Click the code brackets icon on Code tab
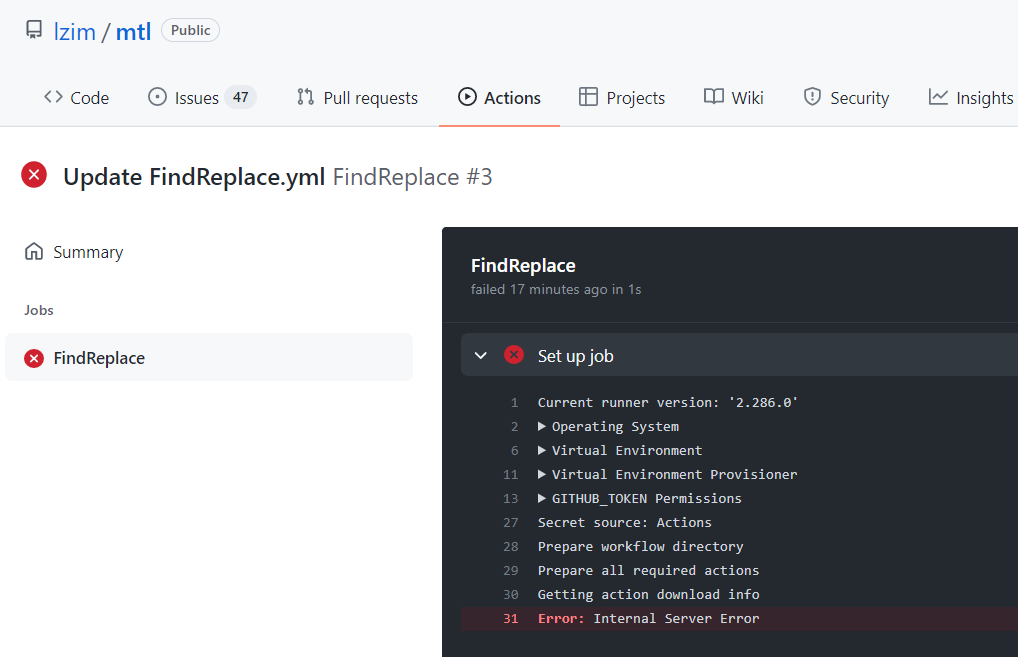Viewport: 1018px width, 657px height. tap(51, 97)
